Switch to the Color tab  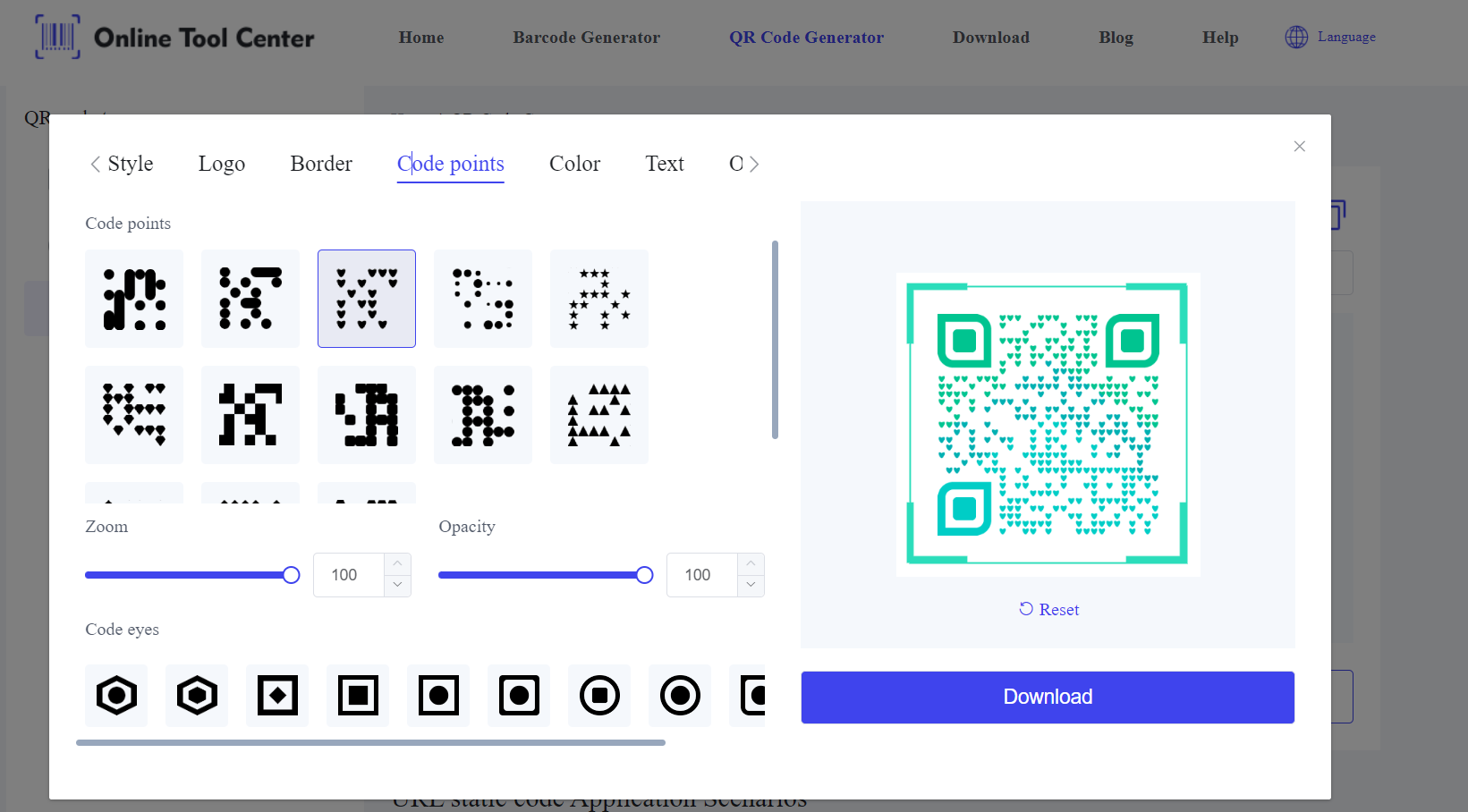(x=574, y=164)
